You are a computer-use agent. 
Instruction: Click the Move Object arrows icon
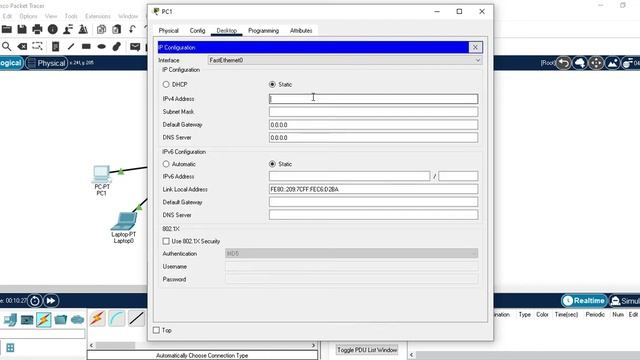point(596,63)
